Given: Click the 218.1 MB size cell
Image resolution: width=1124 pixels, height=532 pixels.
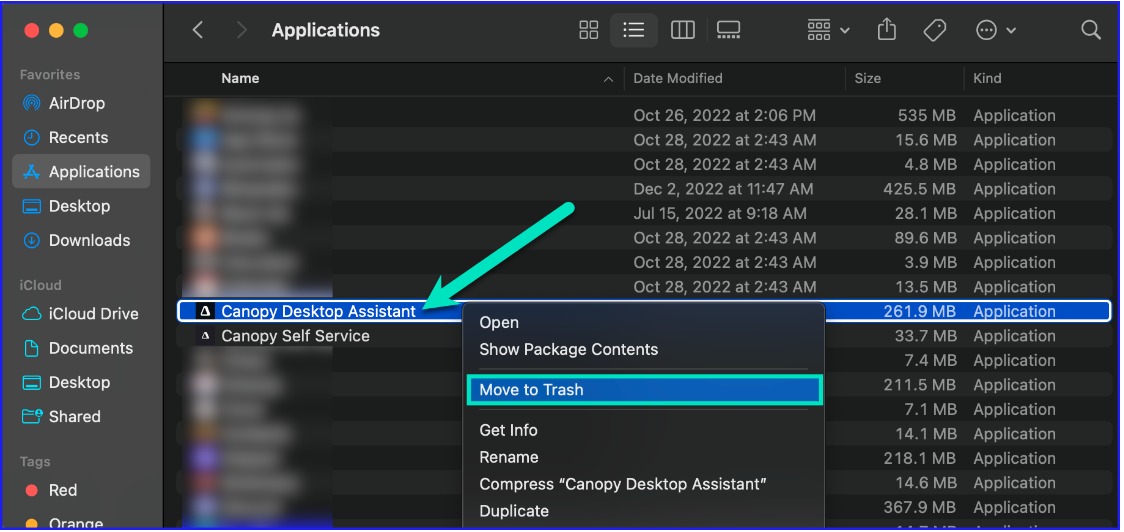Looking at the screenshot, I should (921, 458).
